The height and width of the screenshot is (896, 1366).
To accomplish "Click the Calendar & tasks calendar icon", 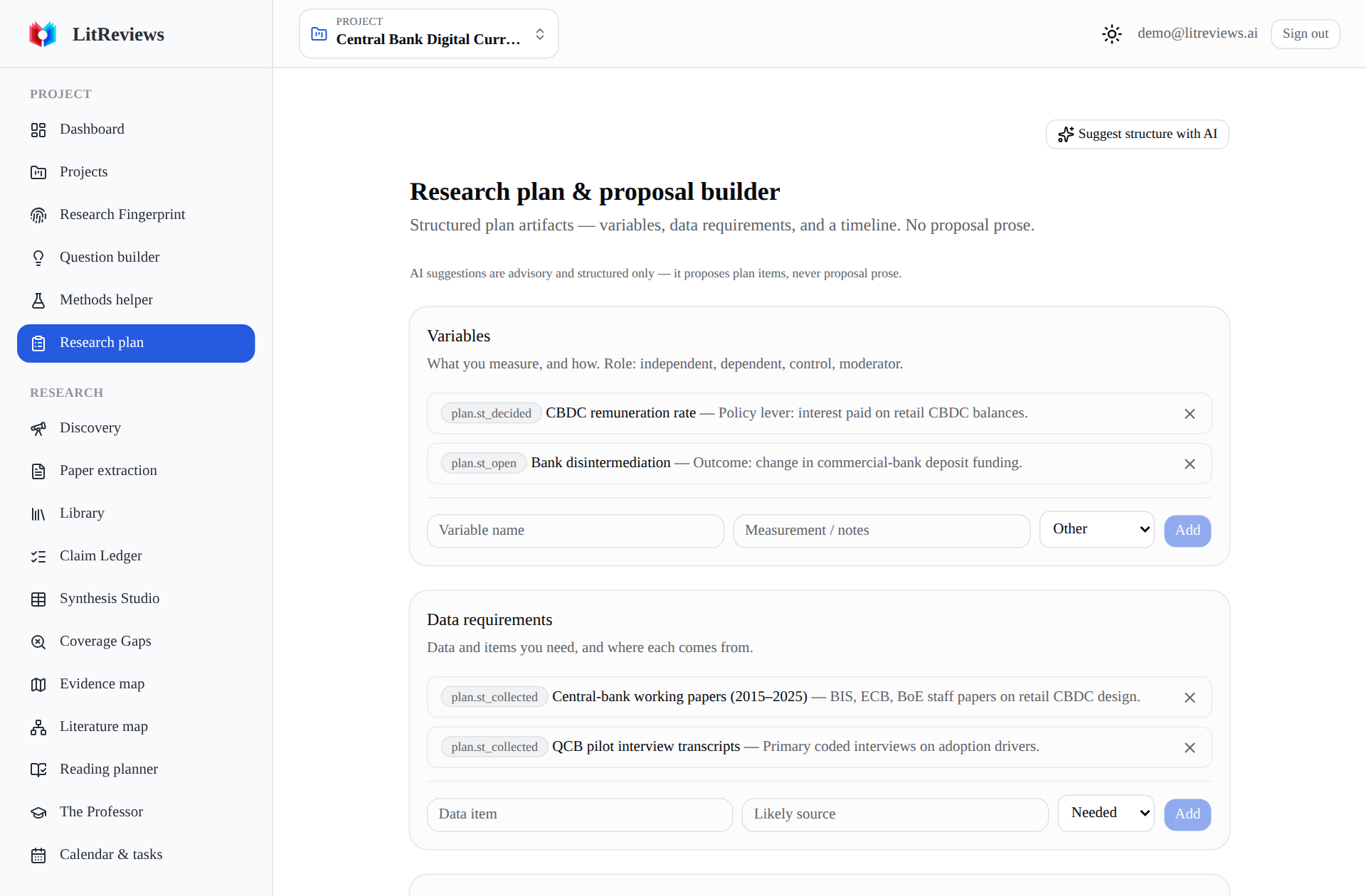I will tap(38, 855).
